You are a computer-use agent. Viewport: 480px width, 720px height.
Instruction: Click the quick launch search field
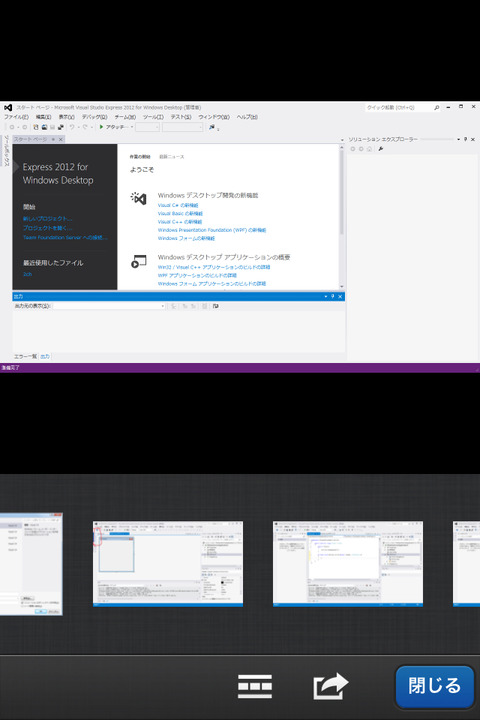pyautogui.click(x=398, y=107)
